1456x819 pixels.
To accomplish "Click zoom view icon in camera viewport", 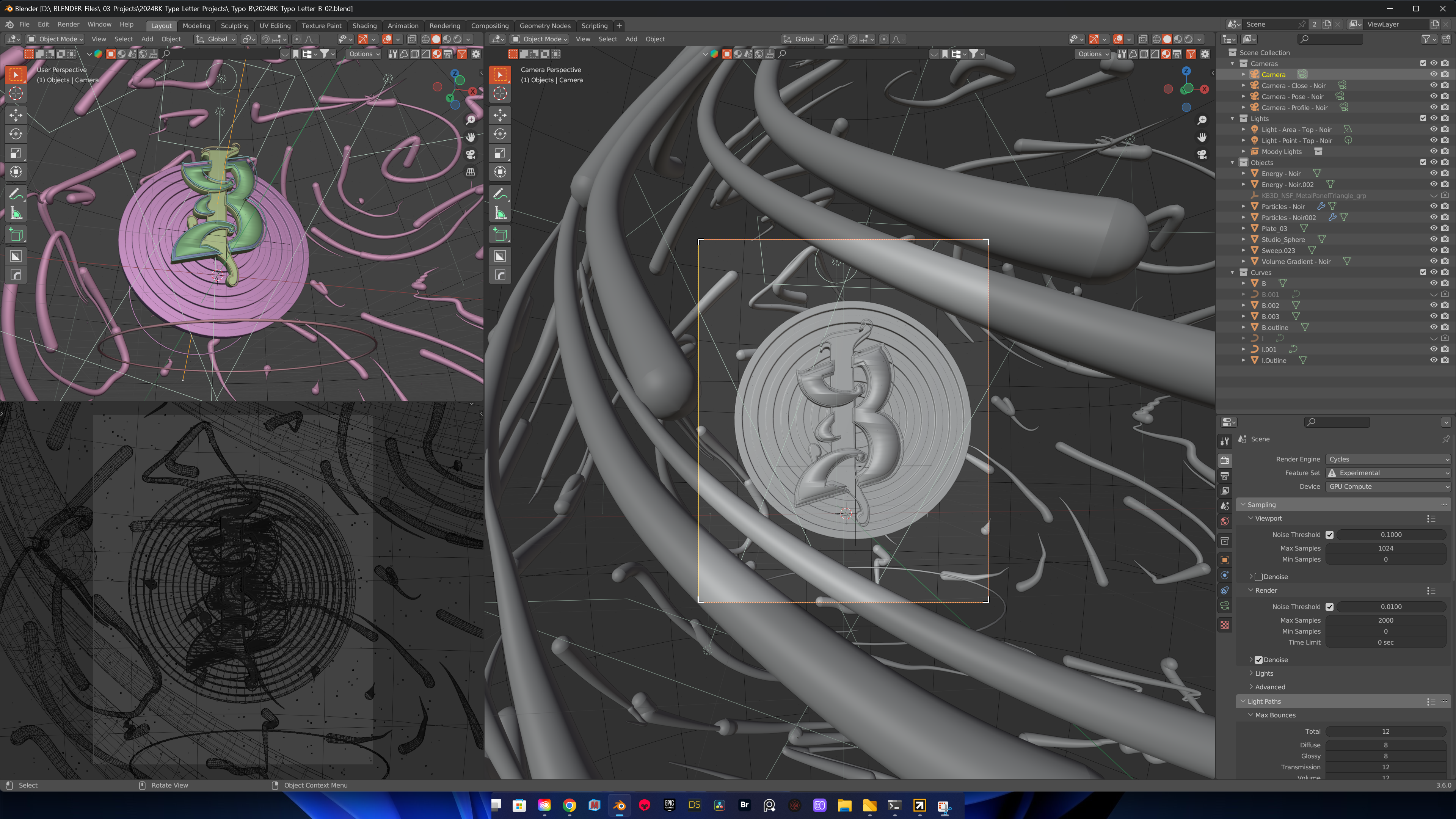I will click(1202, 120).
